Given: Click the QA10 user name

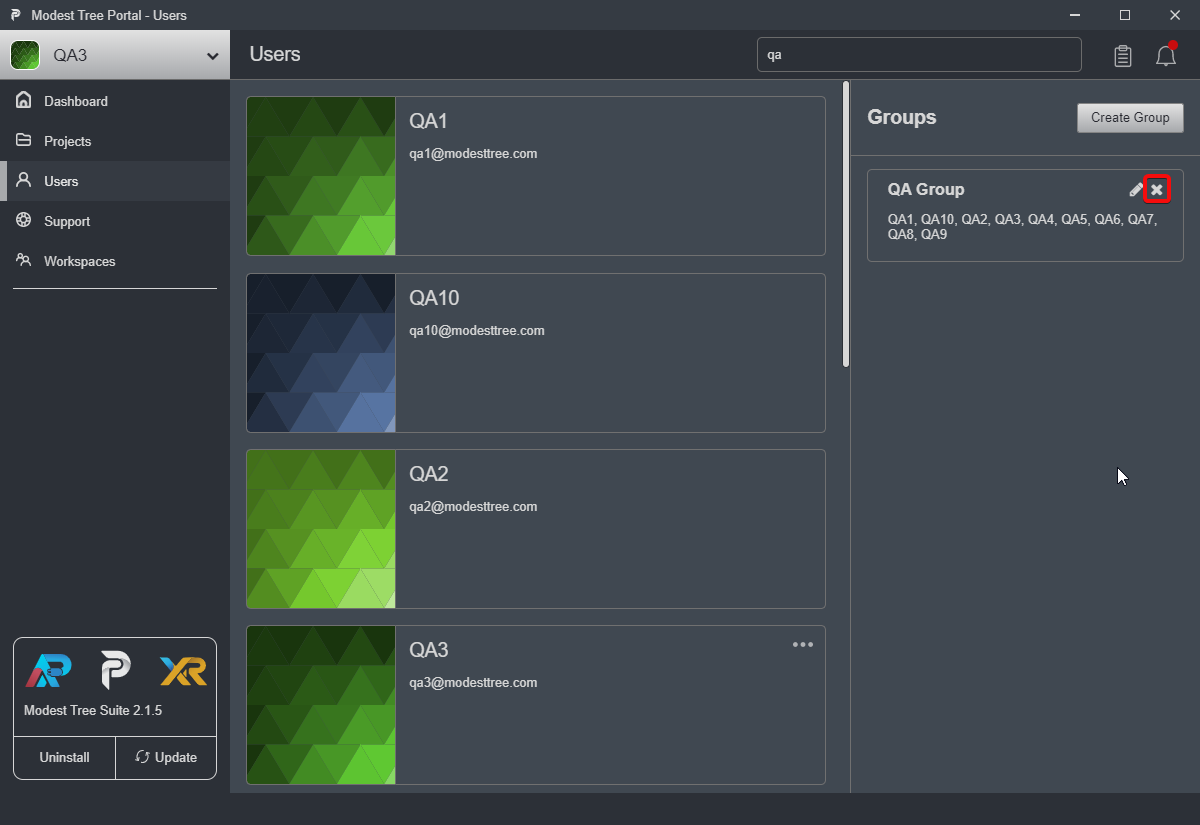Looking at the screenshot, I should [434, 298].
